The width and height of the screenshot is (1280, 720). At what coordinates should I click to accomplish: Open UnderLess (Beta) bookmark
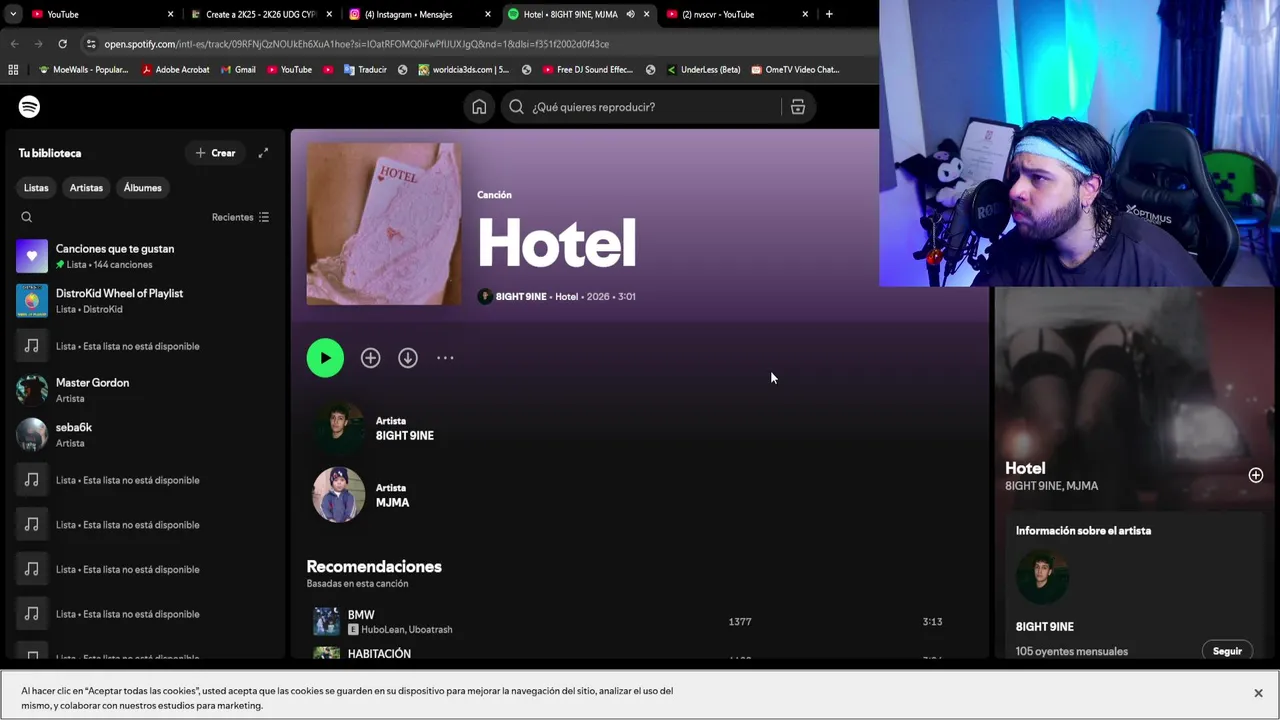[702, 70]
